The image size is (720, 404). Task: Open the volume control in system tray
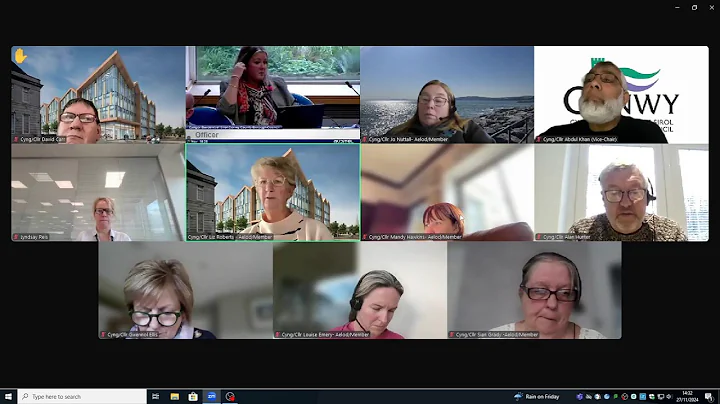coord(669,396)
